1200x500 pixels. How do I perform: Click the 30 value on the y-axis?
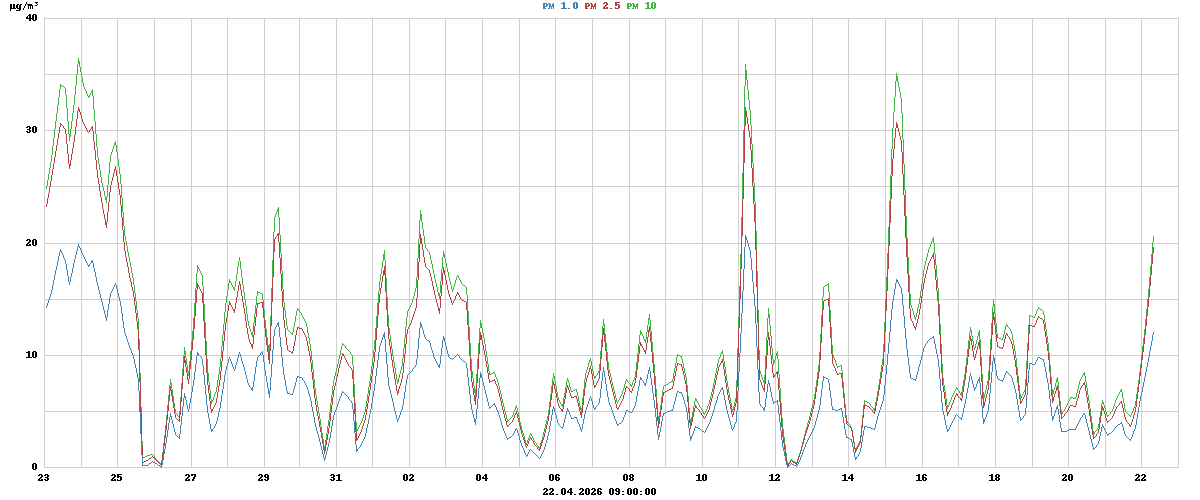[30, 130]
